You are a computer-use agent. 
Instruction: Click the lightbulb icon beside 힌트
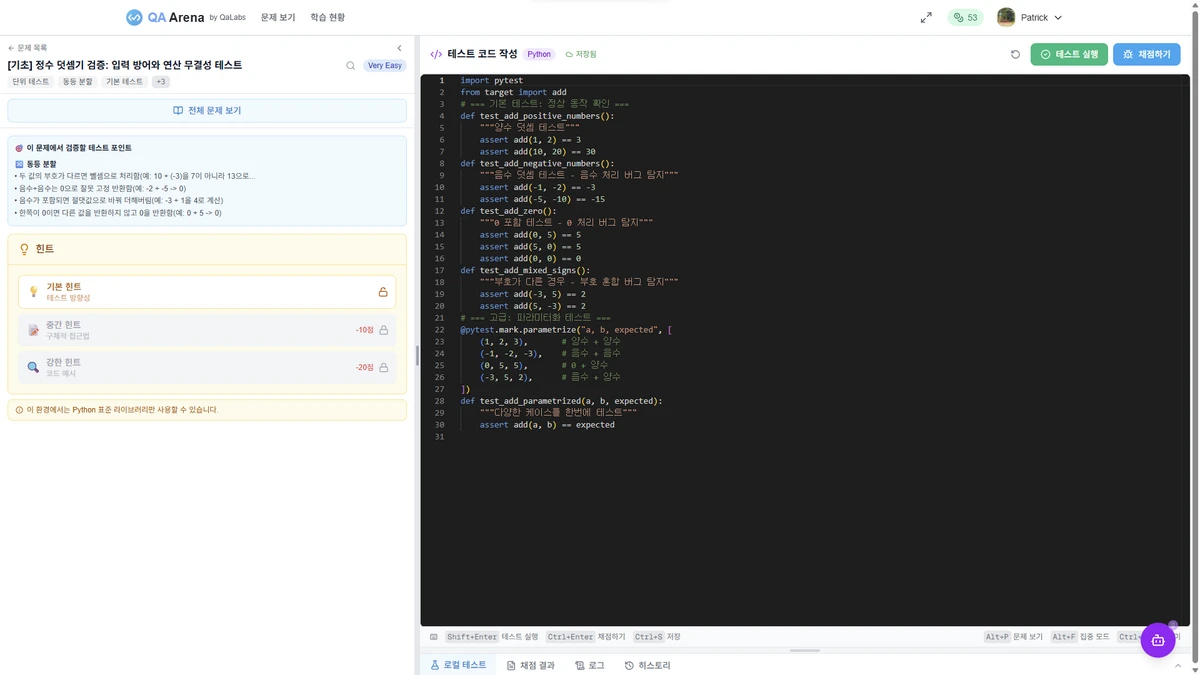coord(25,249)
